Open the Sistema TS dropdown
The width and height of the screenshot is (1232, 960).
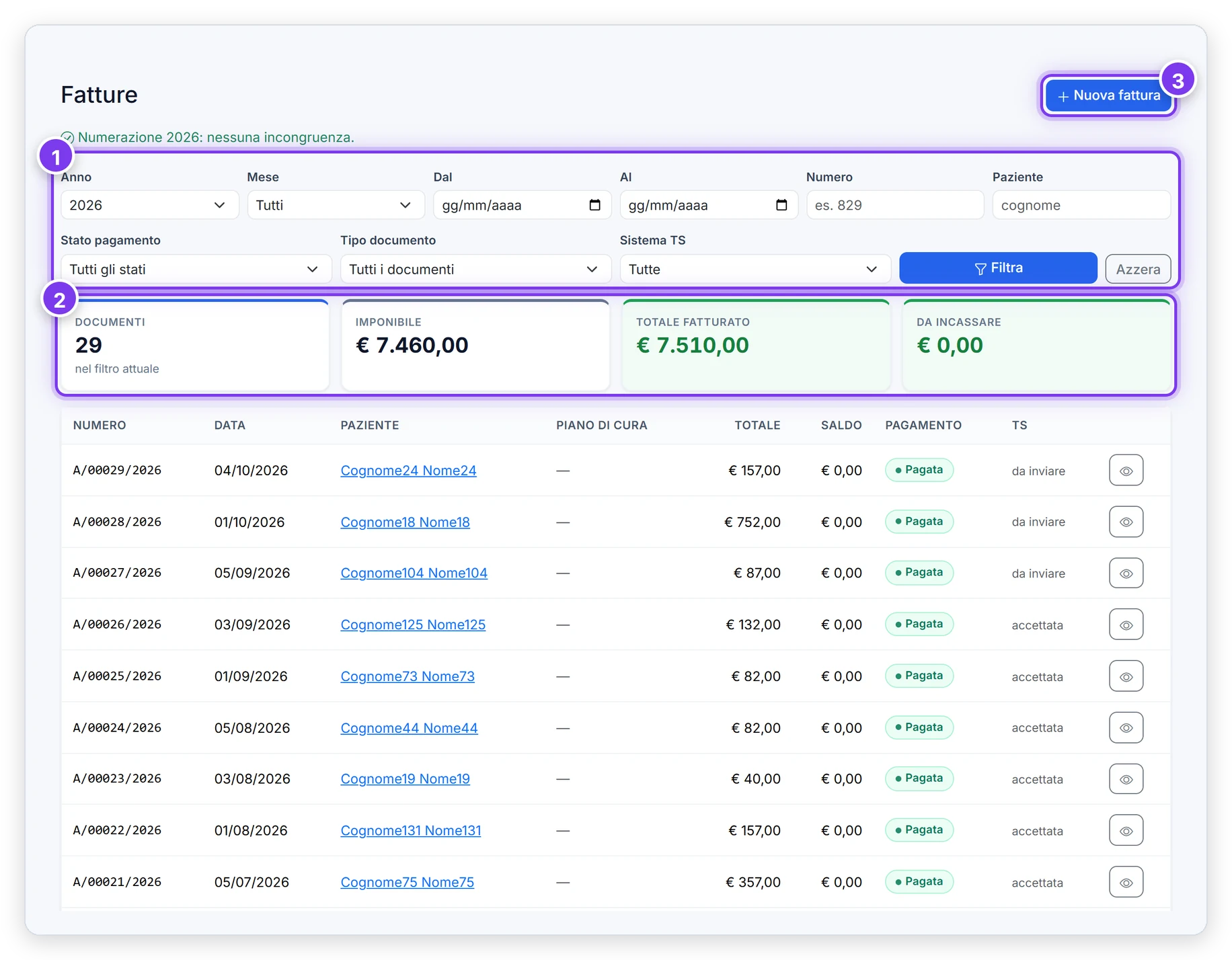click(755, 269)
